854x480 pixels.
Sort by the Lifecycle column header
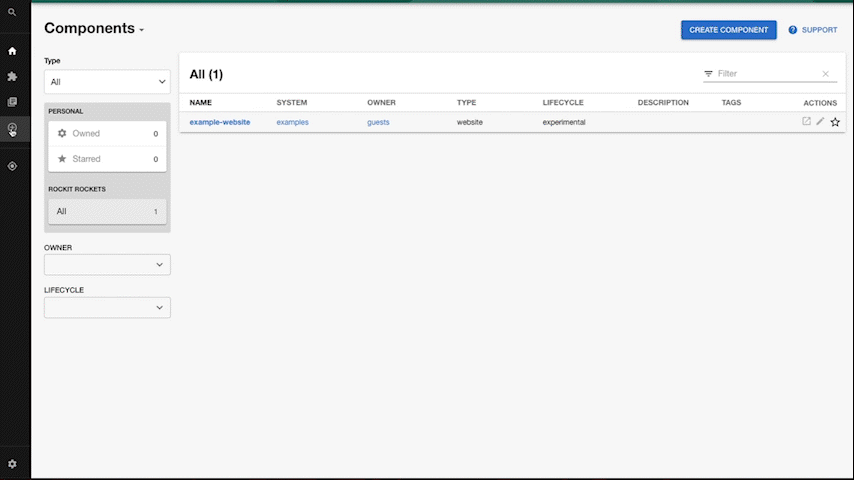tap(563, 102)
